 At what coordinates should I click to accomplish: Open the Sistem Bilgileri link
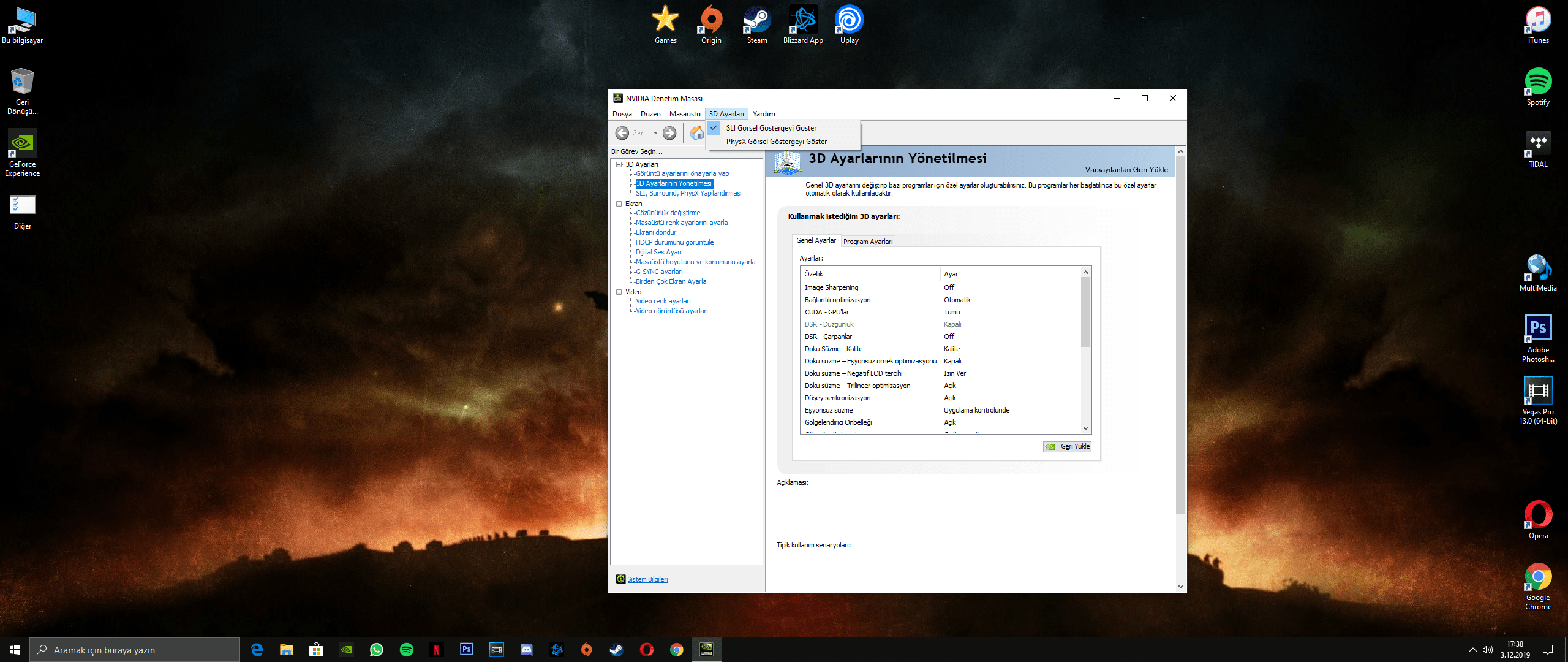coord(647,579)
